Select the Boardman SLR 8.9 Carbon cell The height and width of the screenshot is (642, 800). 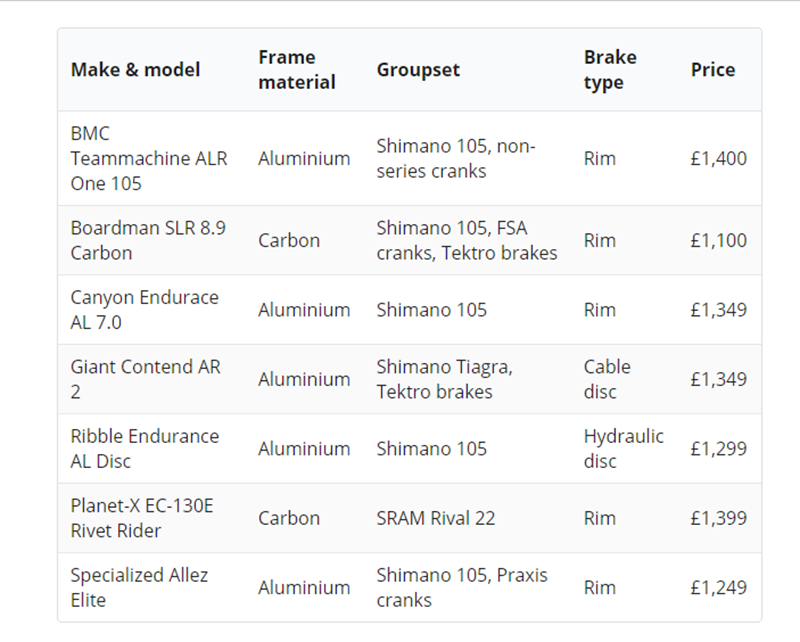tap(148, 240)
